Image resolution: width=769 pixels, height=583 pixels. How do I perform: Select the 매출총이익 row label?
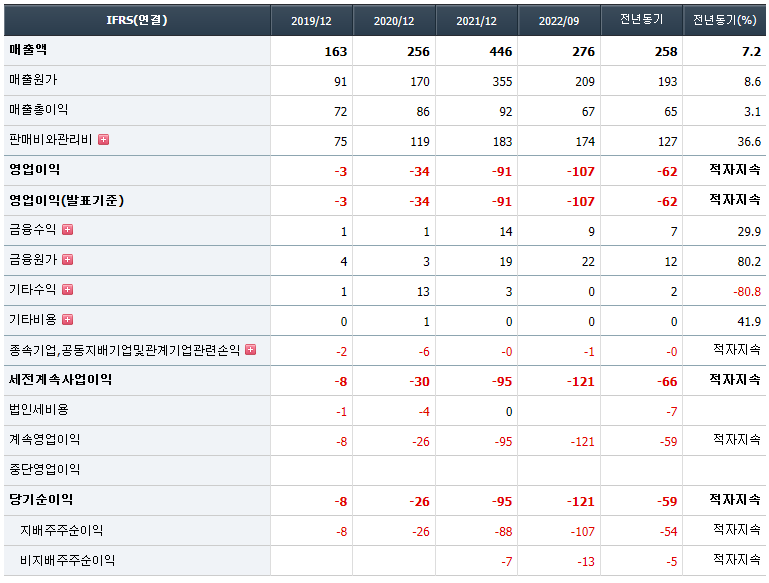(x=38, y=109)
